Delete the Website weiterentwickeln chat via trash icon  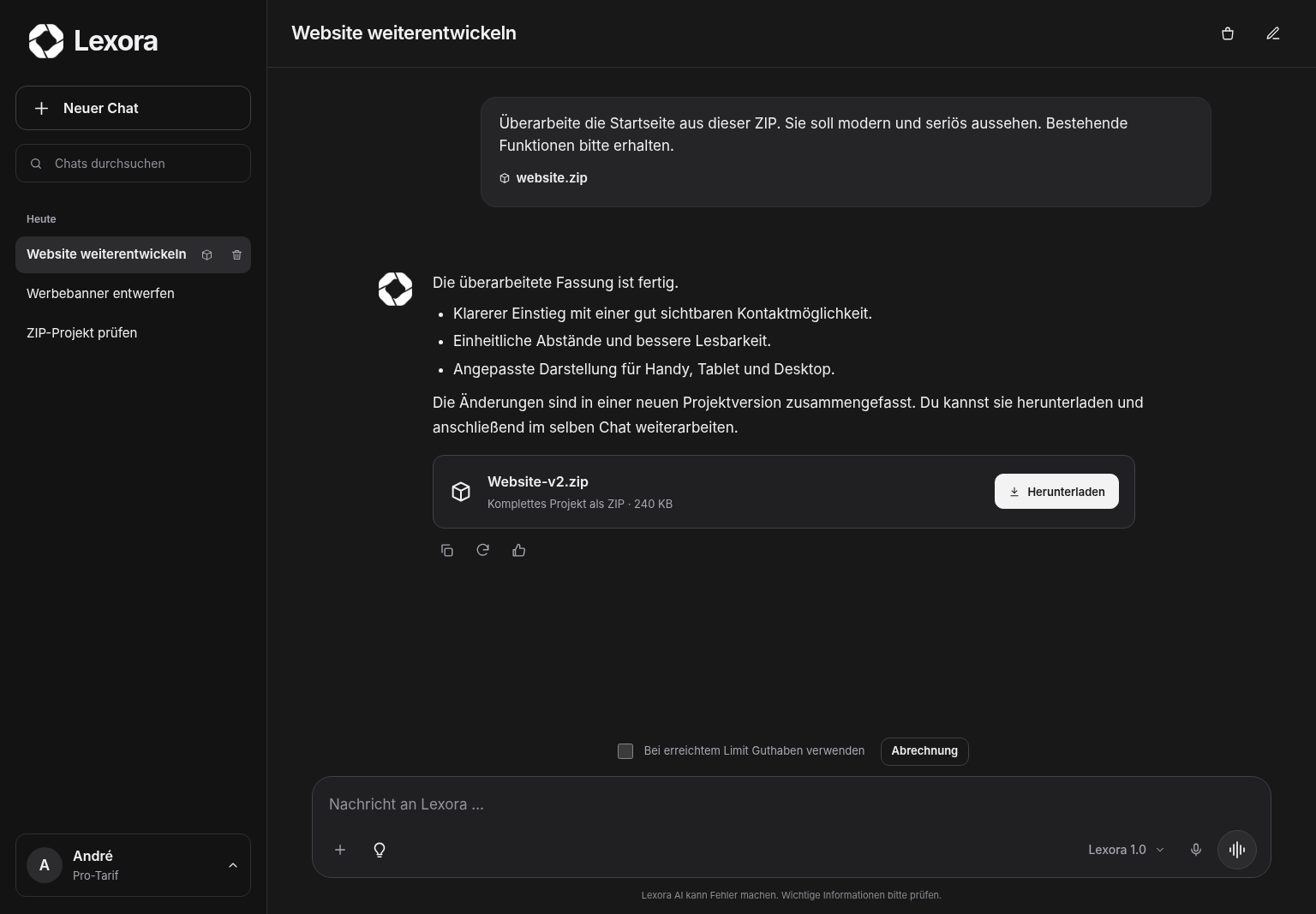(236, 254)
